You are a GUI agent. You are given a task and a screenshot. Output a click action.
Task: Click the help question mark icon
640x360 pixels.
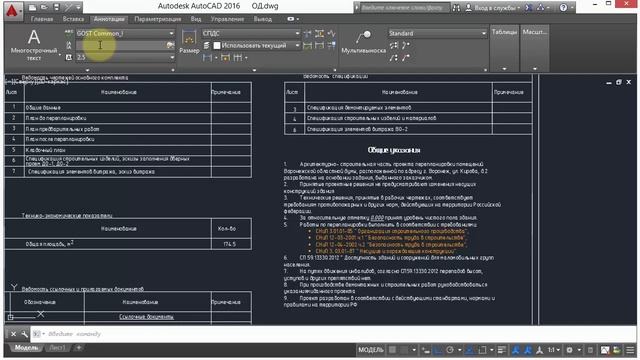563,7
